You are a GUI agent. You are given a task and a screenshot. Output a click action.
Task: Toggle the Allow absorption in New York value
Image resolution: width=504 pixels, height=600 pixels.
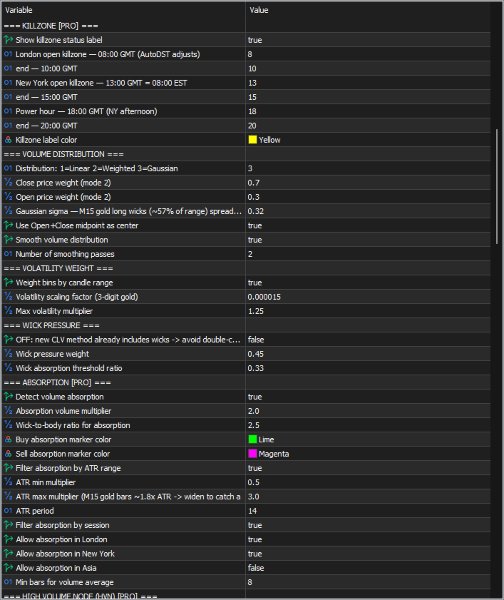point(255,554)
